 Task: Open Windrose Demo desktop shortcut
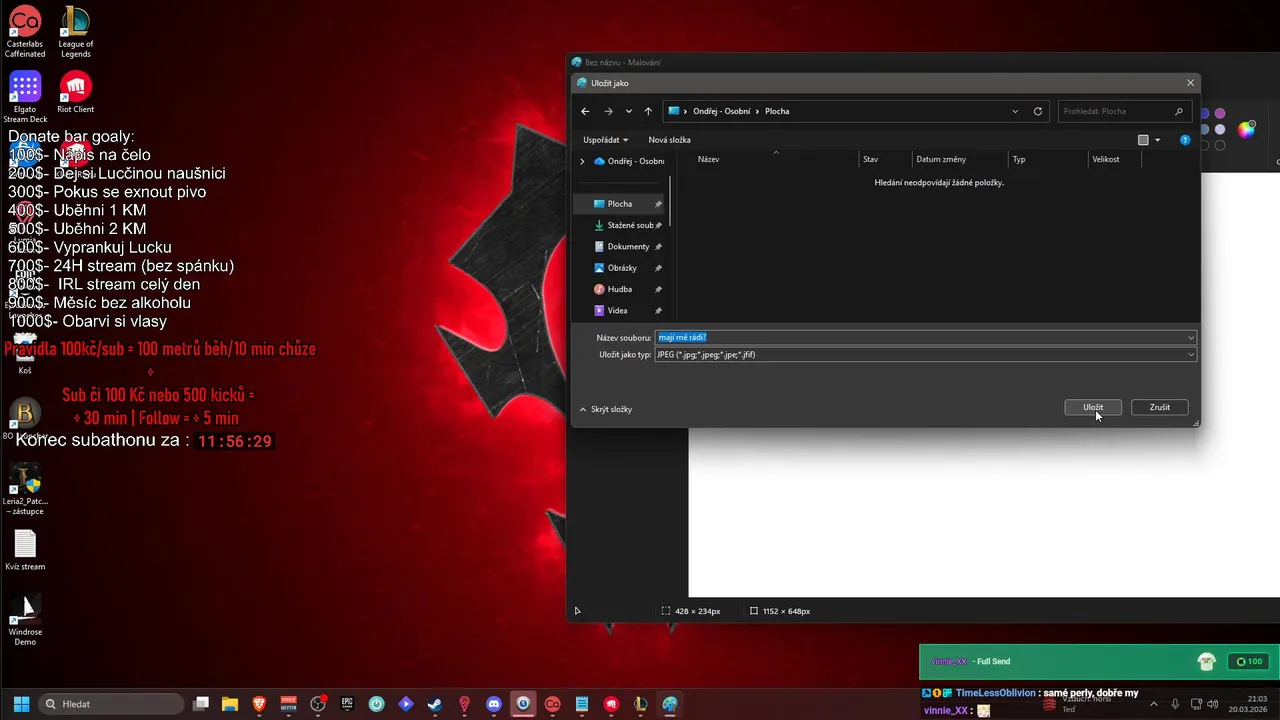[x=25, y=620]
